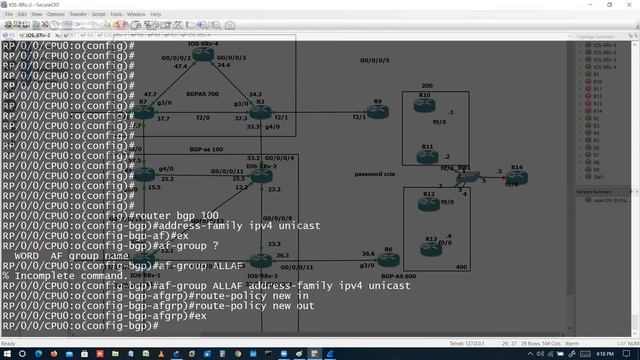This screenshot has width=640, height=360.
Task: Click router R10 icon in GNS3 topology
Action: (x=424, y=105)
